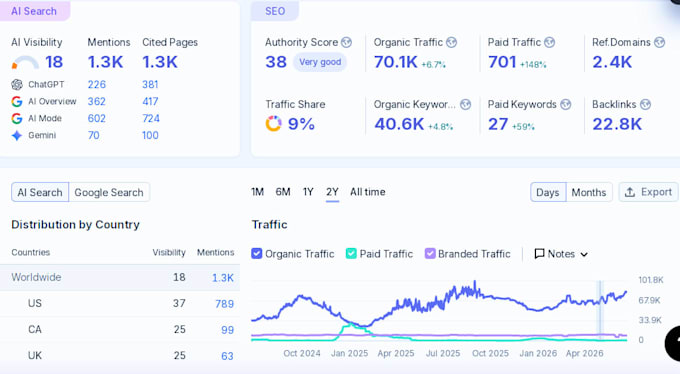The height and width of the screenshot is (374, 680).
Task: Select the Google Search tab
Action: click(x=109, y=192)
